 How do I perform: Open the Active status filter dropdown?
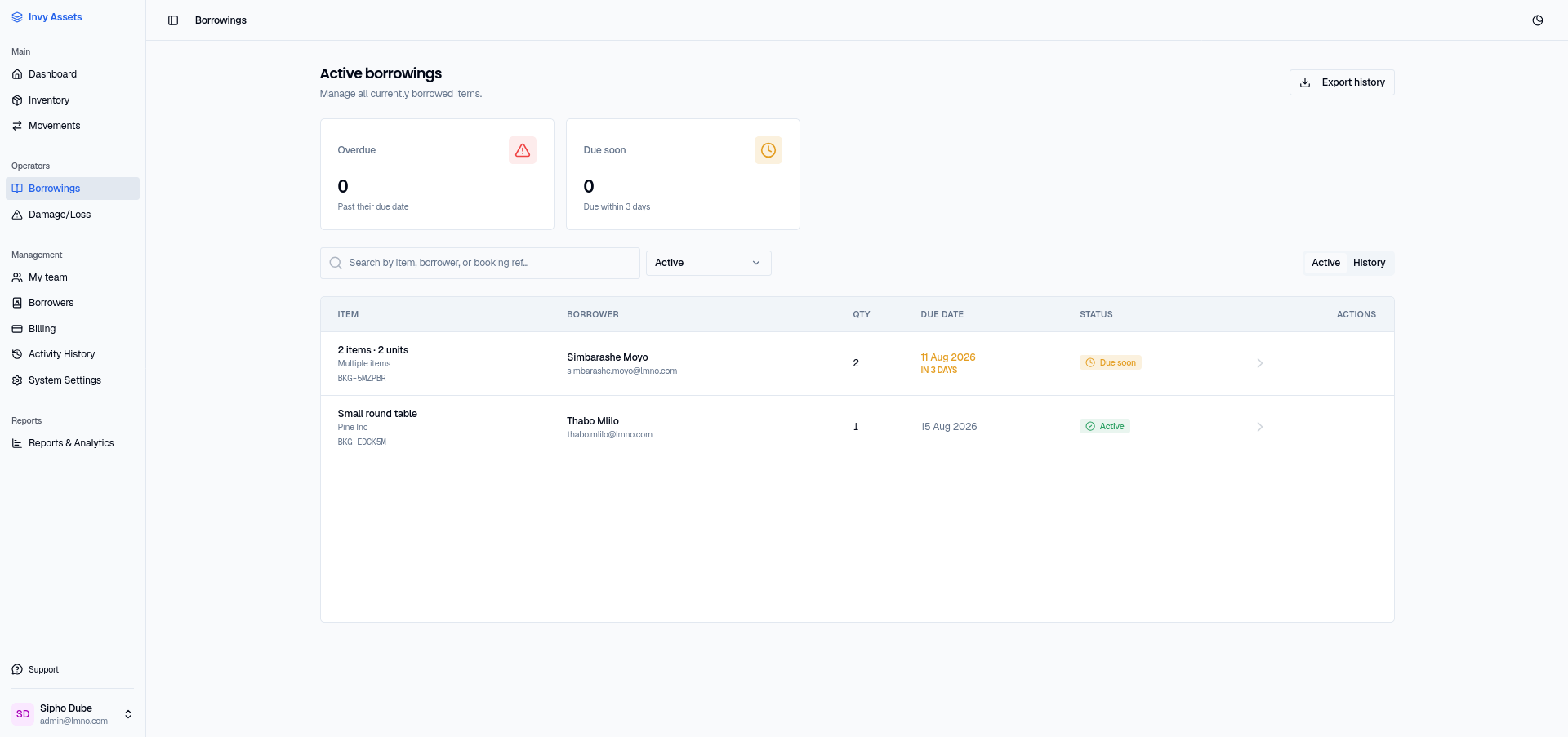(709, 263)
